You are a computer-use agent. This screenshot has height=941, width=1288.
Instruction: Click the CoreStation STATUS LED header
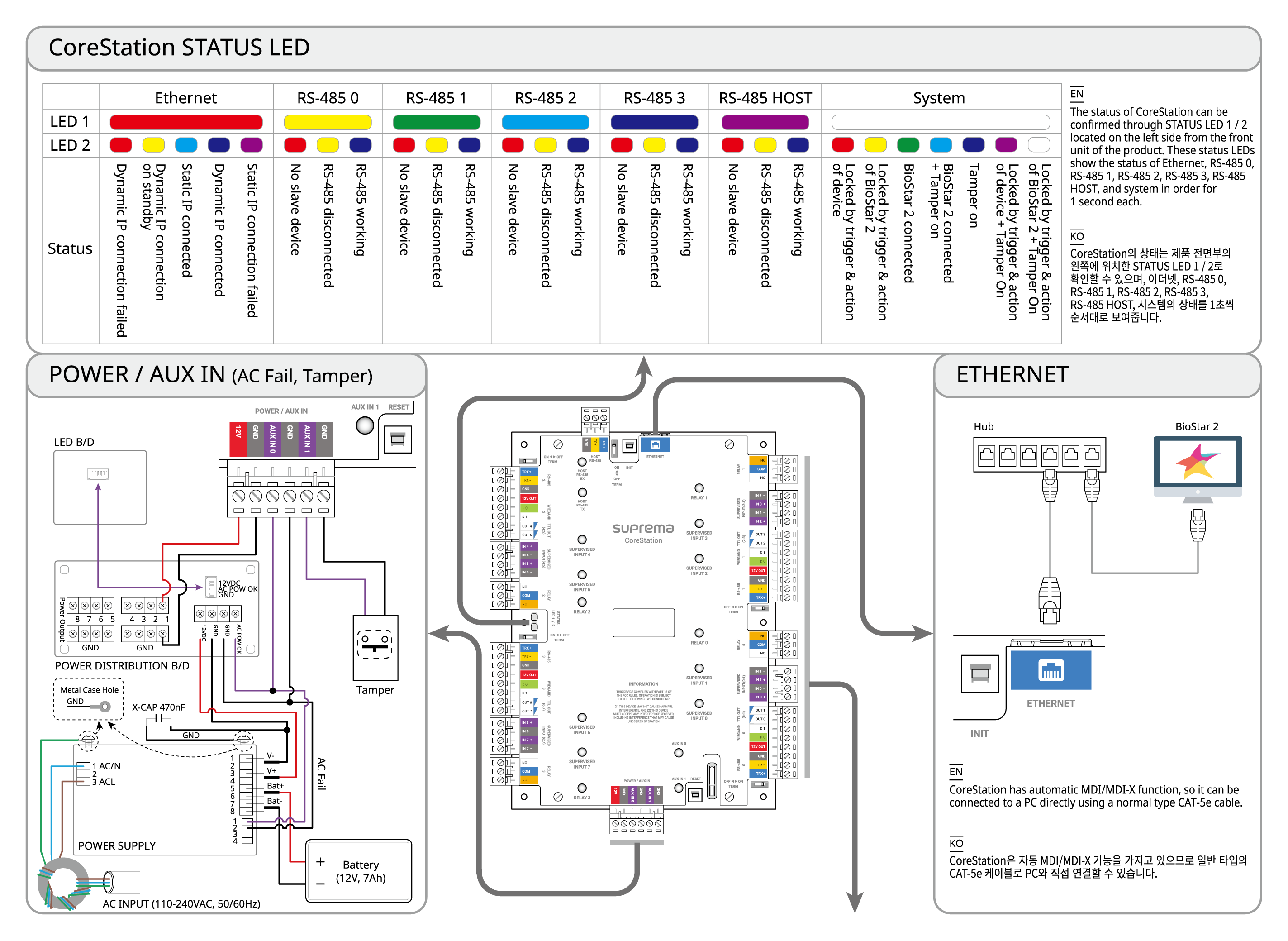click(179, 47)
